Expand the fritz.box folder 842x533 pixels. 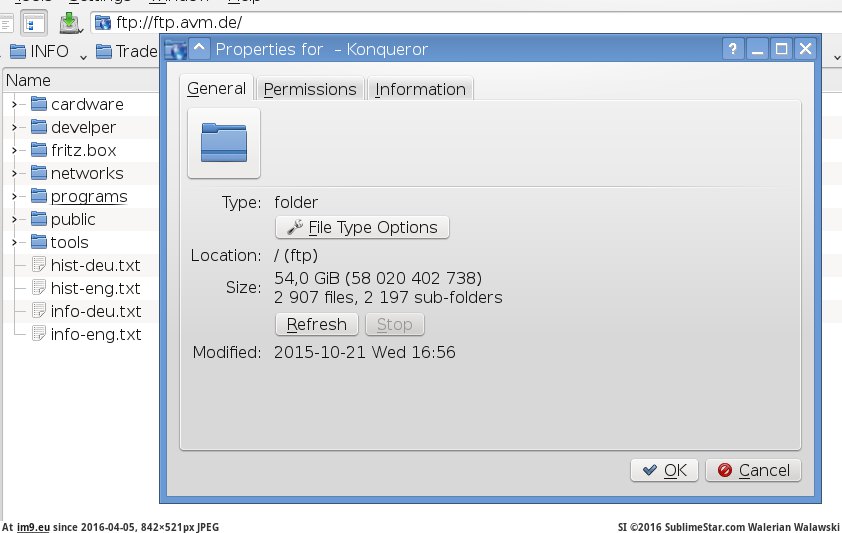pyautogui.click(x=14, y=150)
